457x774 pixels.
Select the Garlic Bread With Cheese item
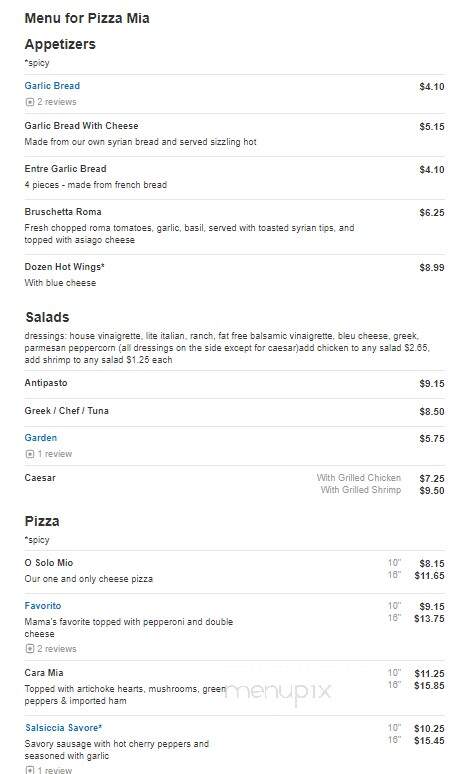click(81, 126)
